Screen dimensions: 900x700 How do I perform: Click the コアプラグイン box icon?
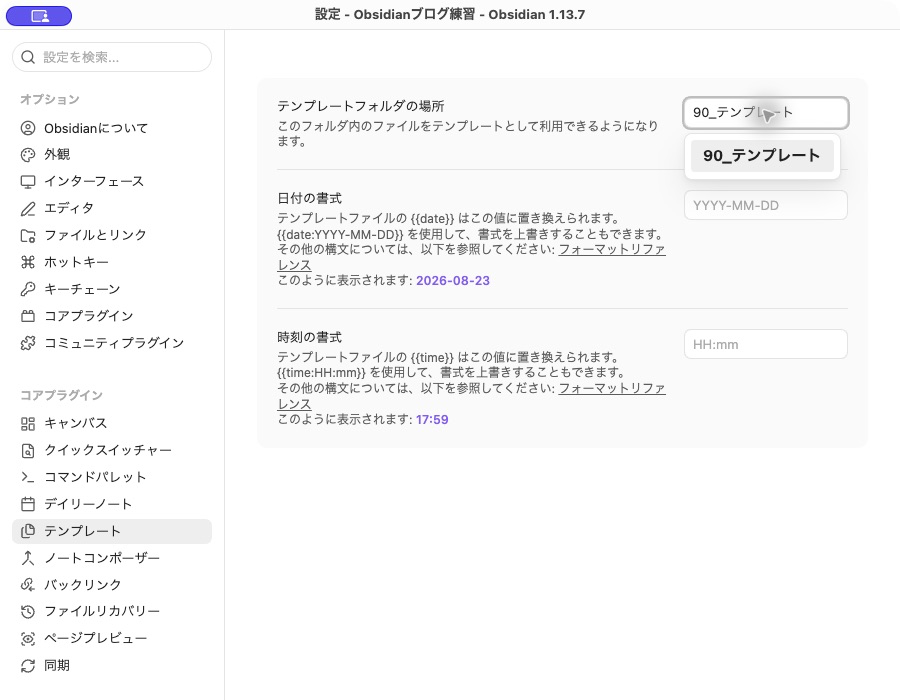click(x=28, y=316)
